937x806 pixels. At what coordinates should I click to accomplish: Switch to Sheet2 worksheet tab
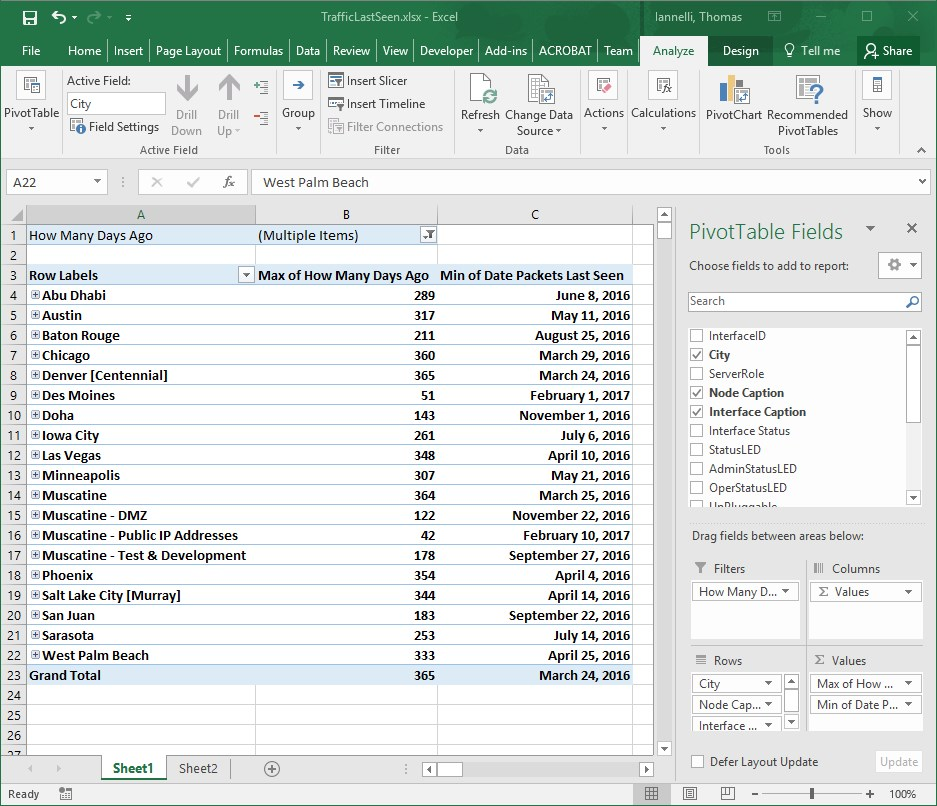[x=198, y=768]
